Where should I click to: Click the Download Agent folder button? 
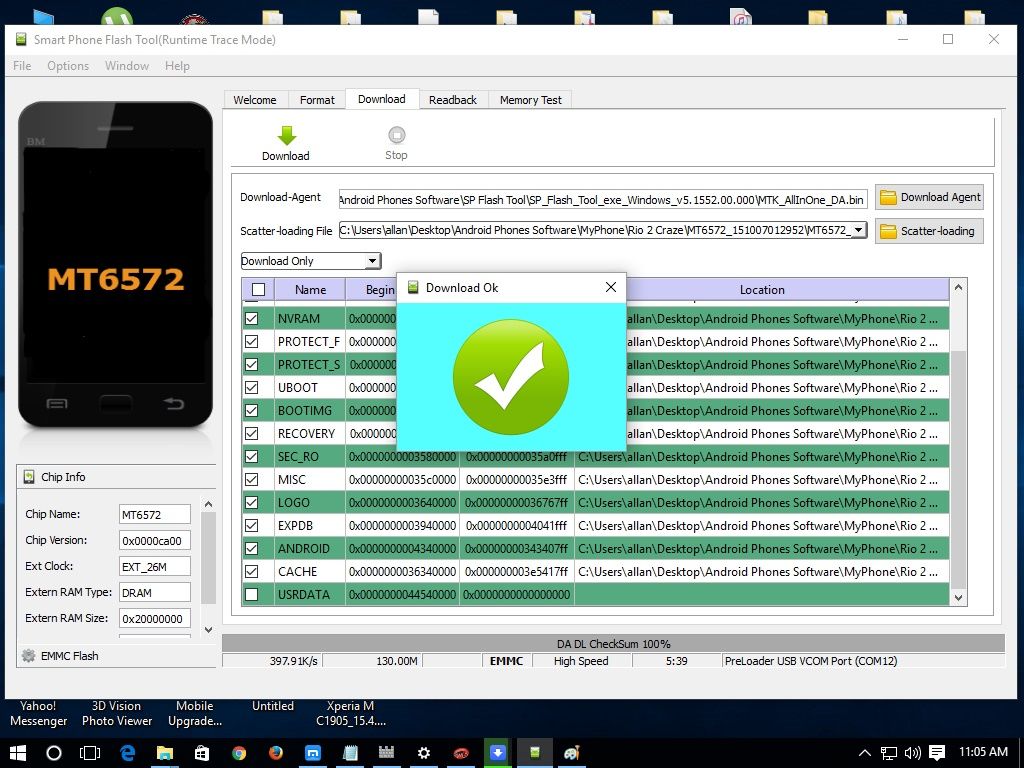[929, 197]
